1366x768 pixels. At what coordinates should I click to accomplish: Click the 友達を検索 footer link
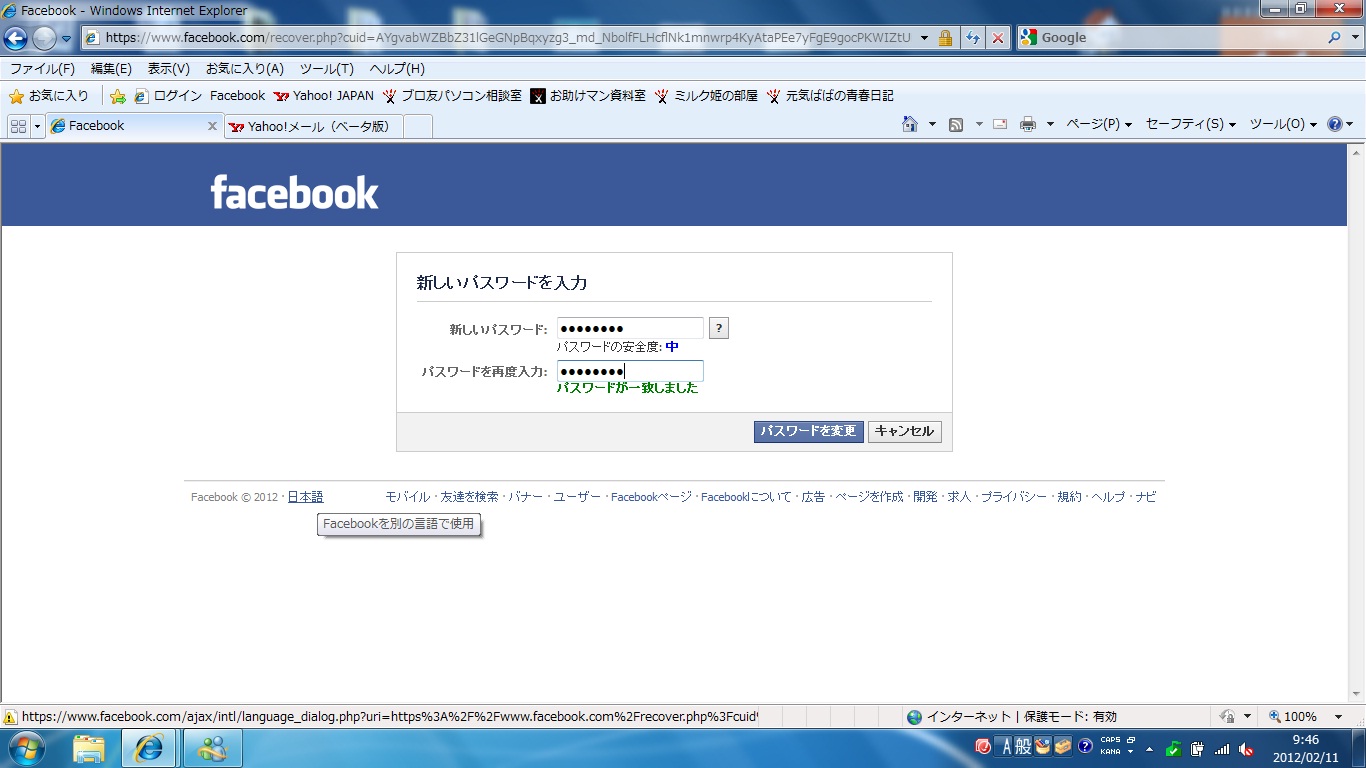click(x=469, y=497)
